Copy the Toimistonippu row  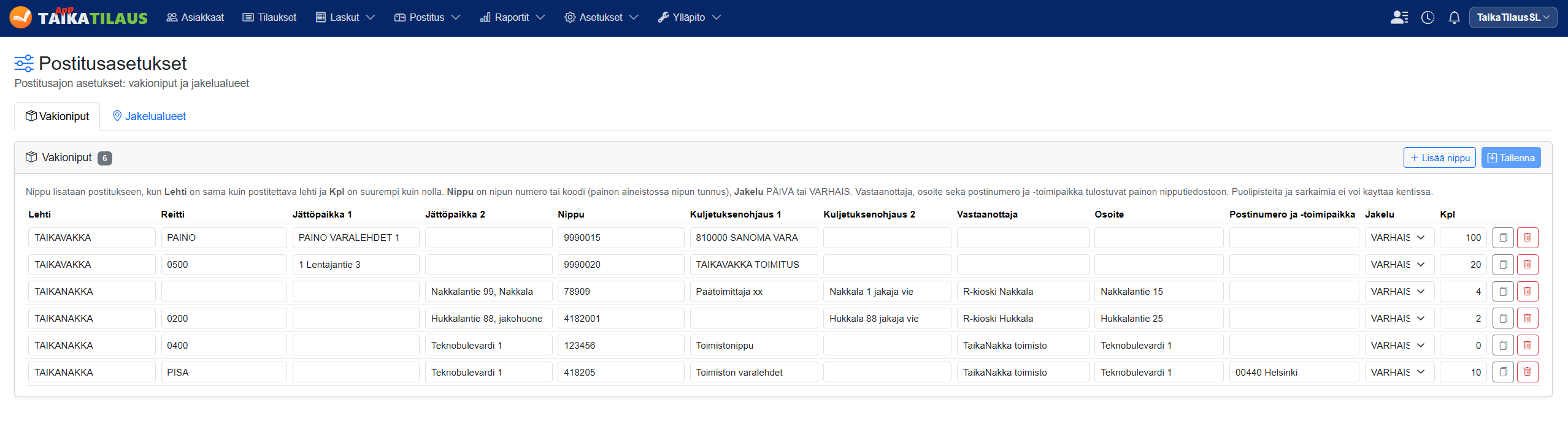point(1503,346)
